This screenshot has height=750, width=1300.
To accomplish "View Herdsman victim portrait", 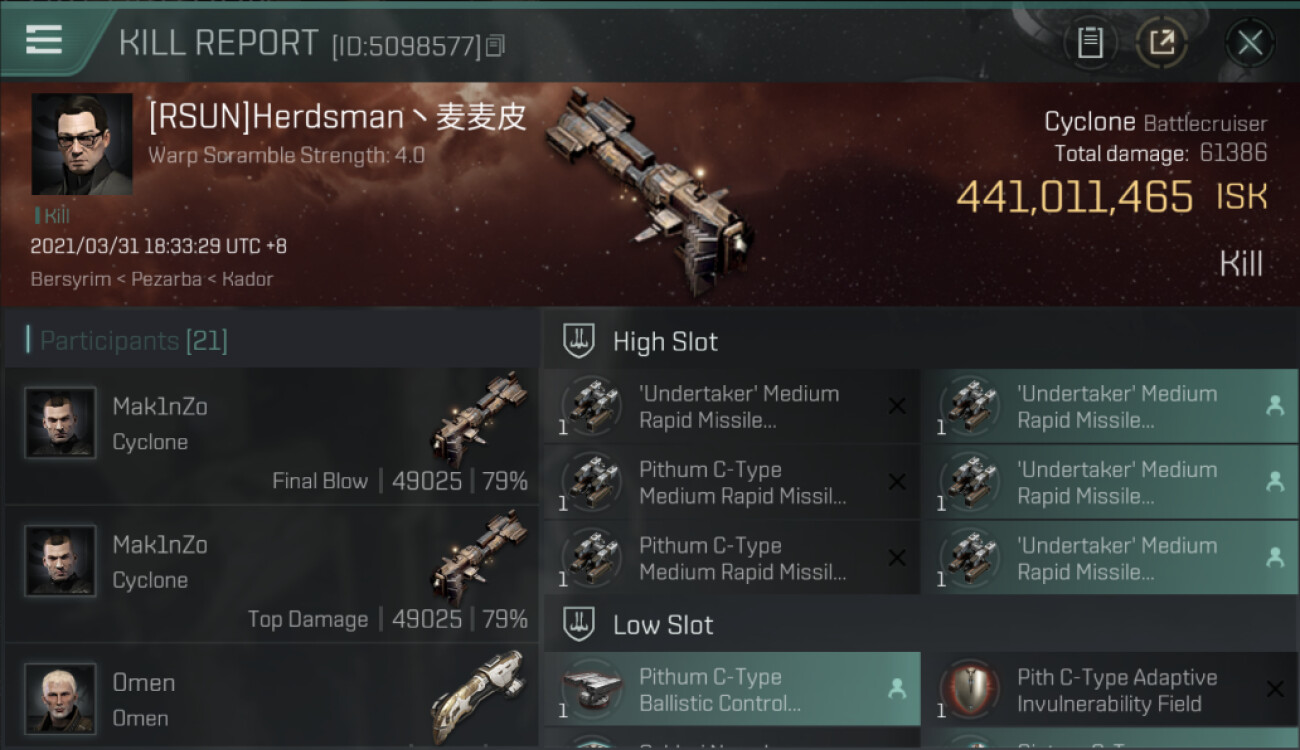I will [x=82, y=145].
